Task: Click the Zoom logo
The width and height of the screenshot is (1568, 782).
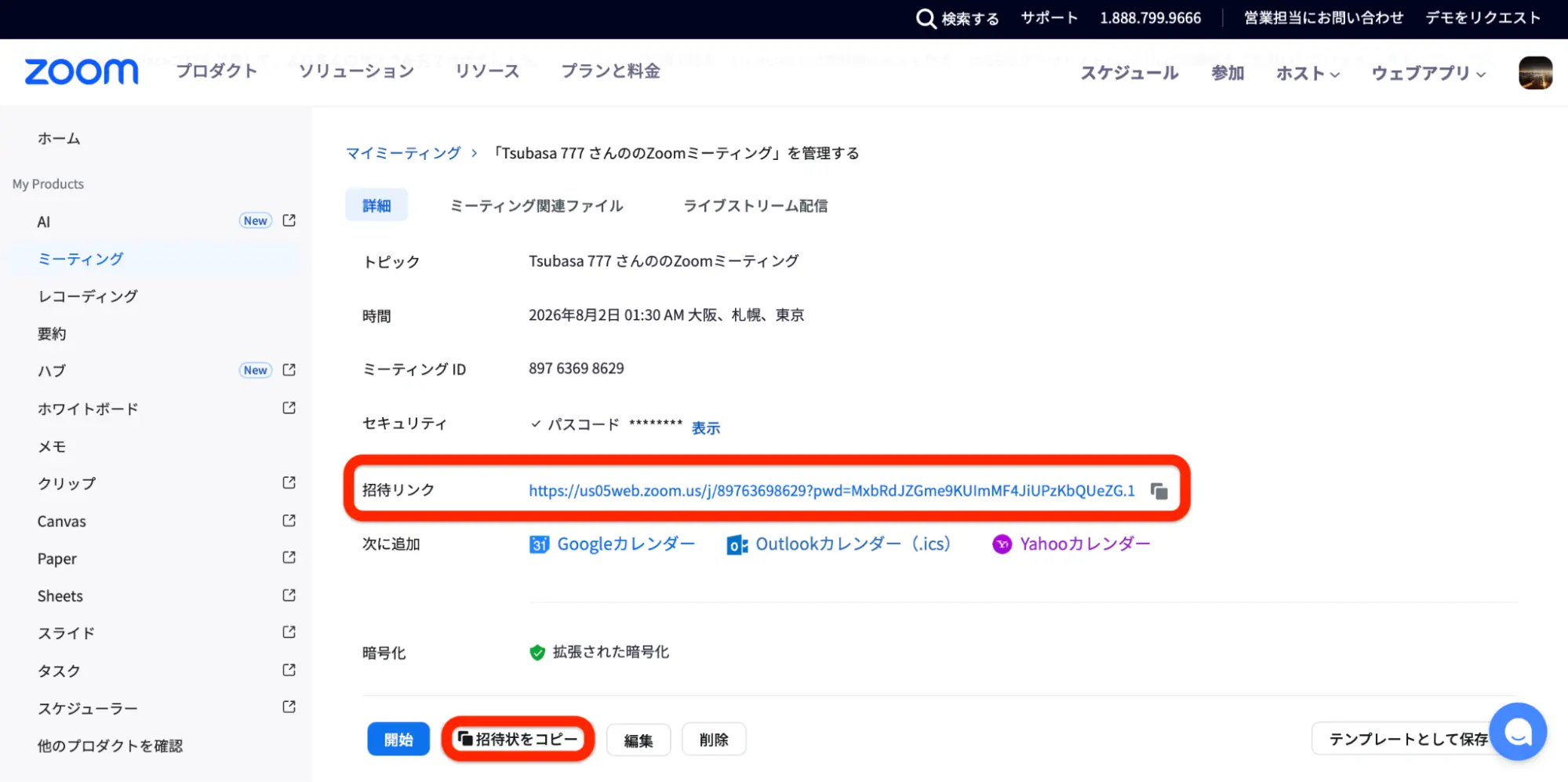Action: (82, 72)
